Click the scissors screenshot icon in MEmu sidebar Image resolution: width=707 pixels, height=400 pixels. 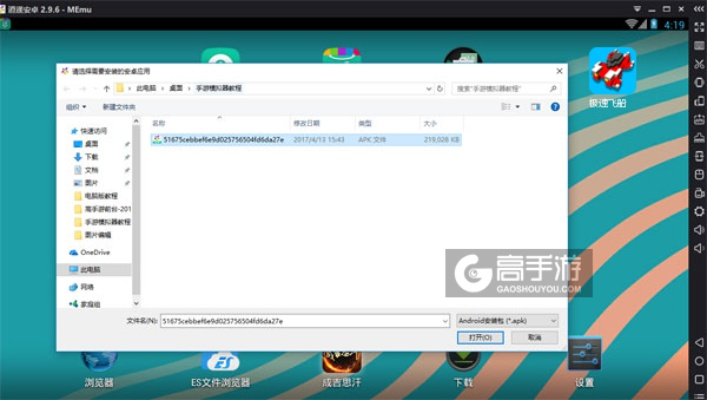(698, 64)
